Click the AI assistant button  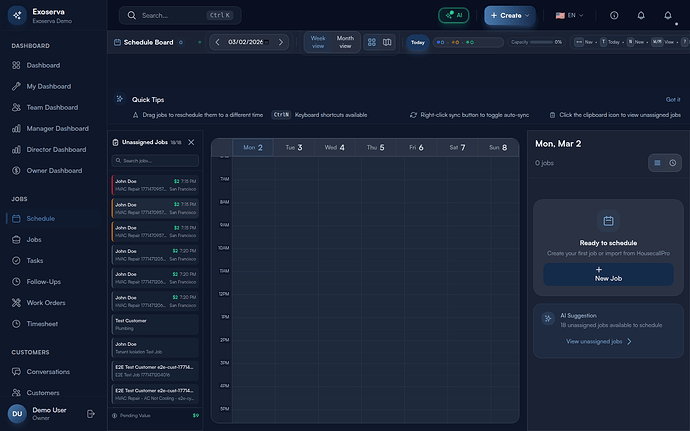(x=453, y=16)
